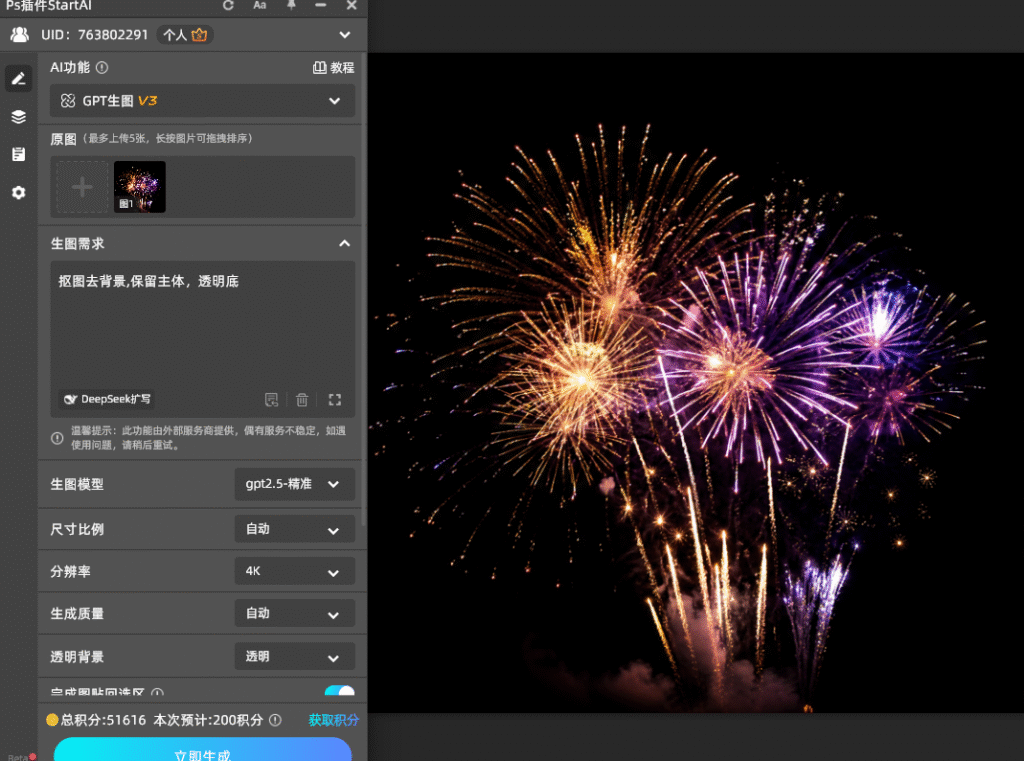Viewport: 1024px width, 761px height.
Task: Expand prompt box with fullscreen icon
Action: (334, 400)
